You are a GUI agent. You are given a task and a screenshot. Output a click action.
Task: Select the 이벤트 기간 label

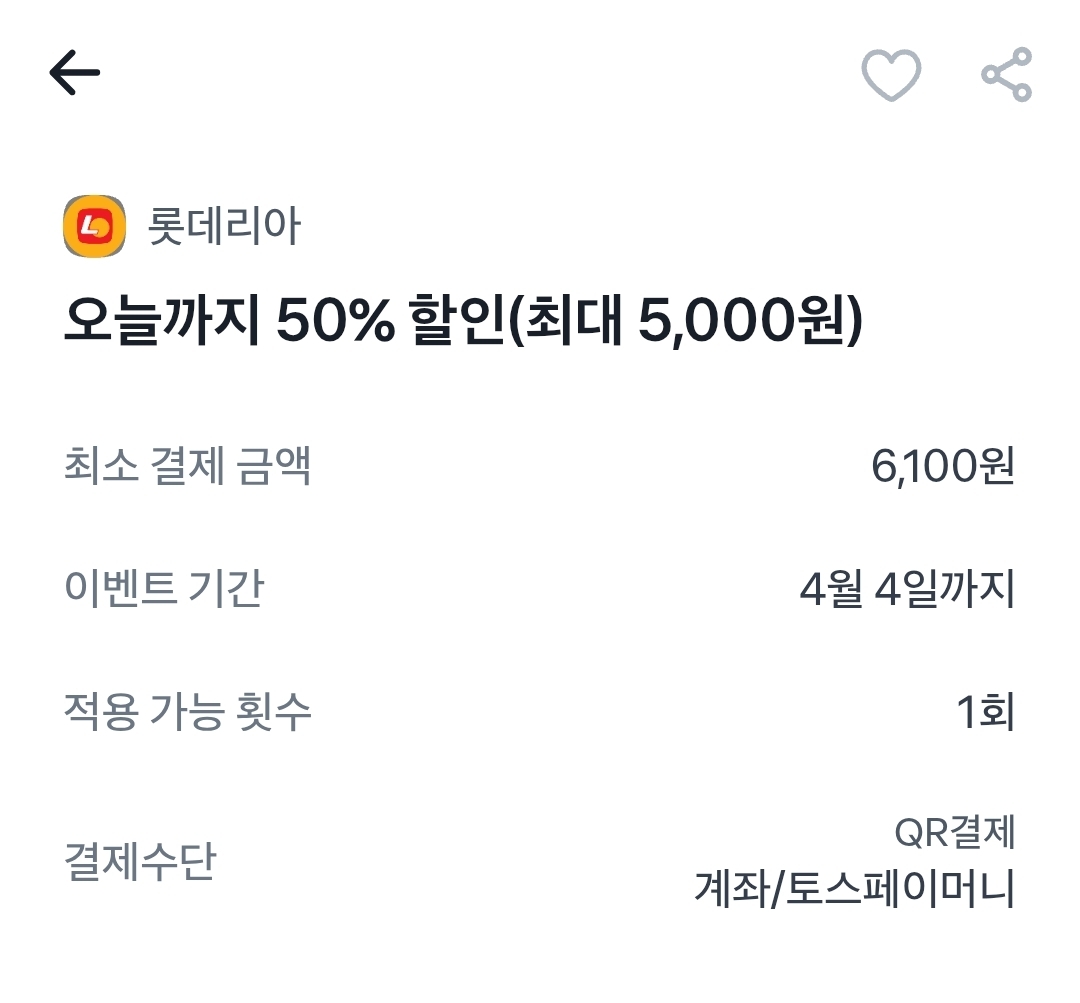[x=163, y=589]
